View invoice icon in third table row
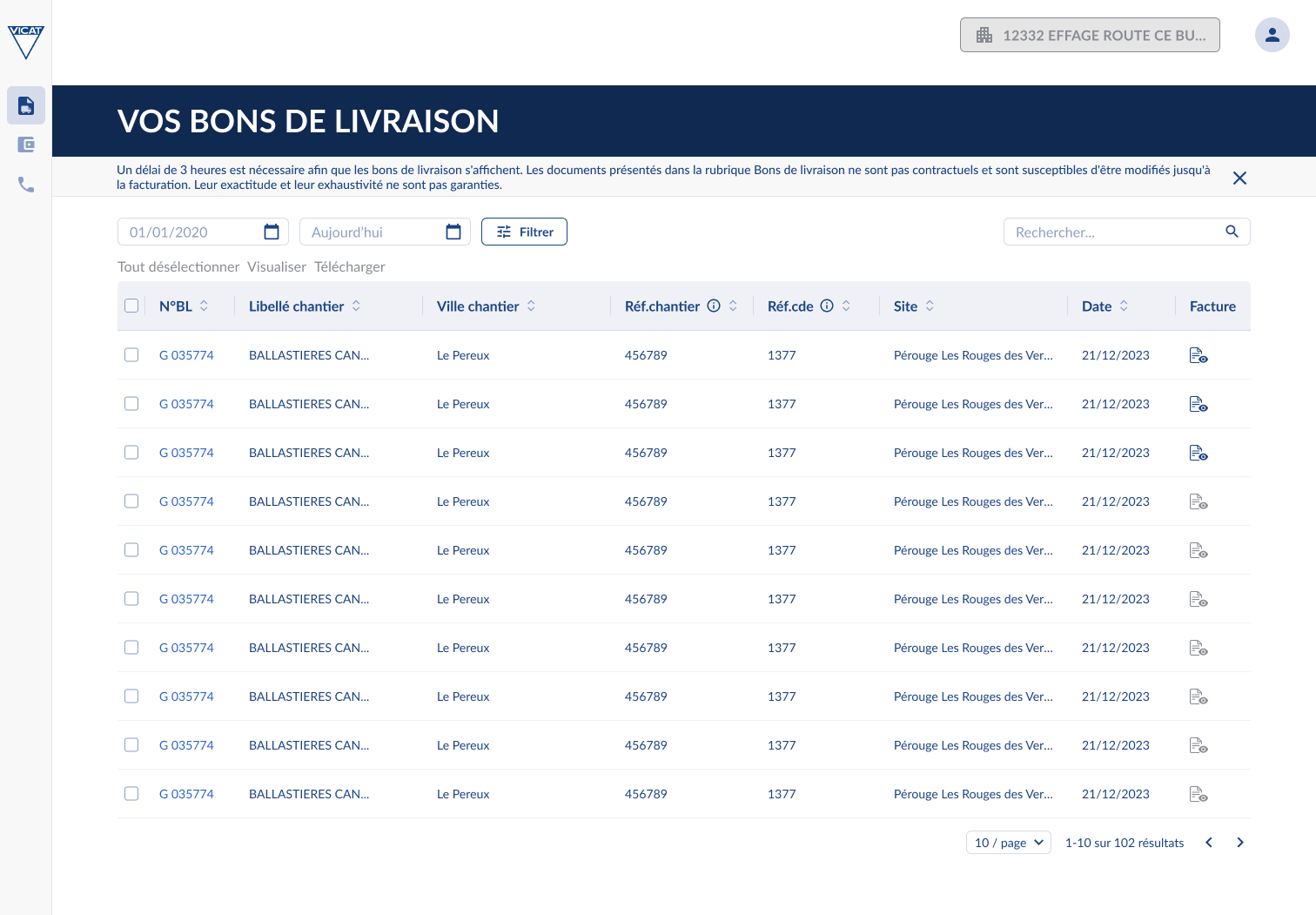 pyautogui.click(x=1198, y=453)
